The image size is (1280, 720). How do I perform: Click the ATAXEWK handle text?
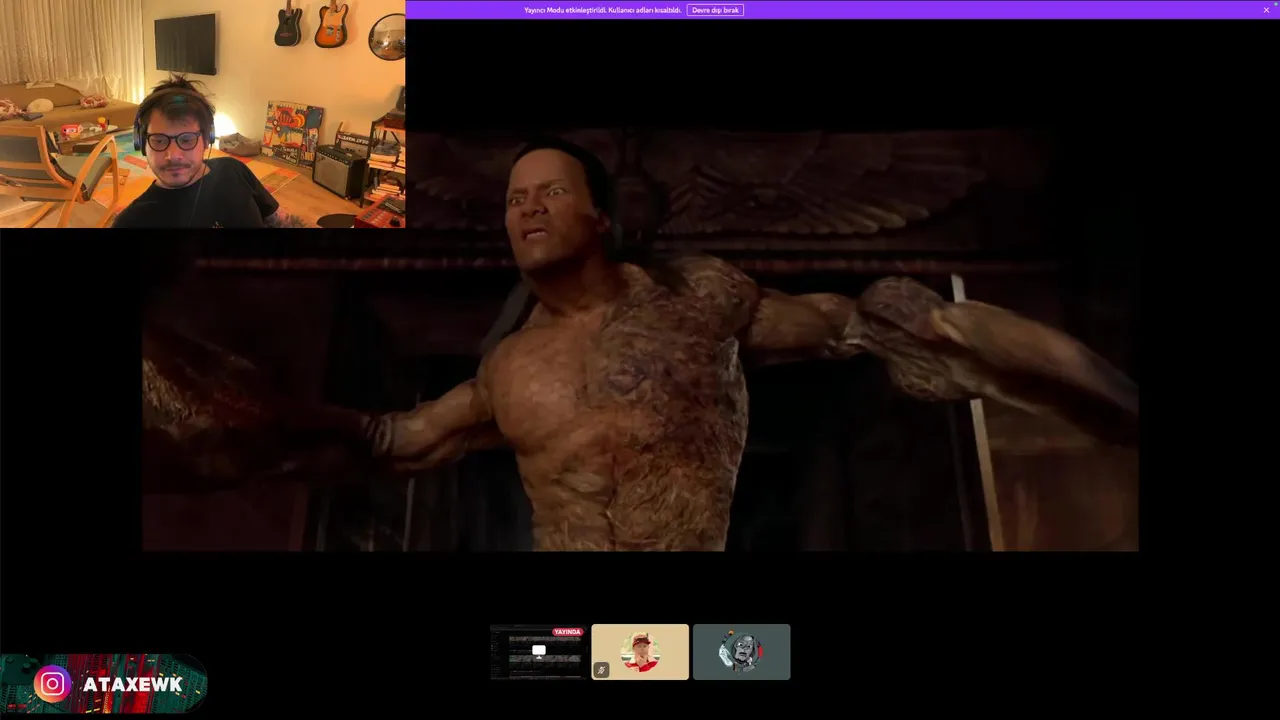click(133, 685)
